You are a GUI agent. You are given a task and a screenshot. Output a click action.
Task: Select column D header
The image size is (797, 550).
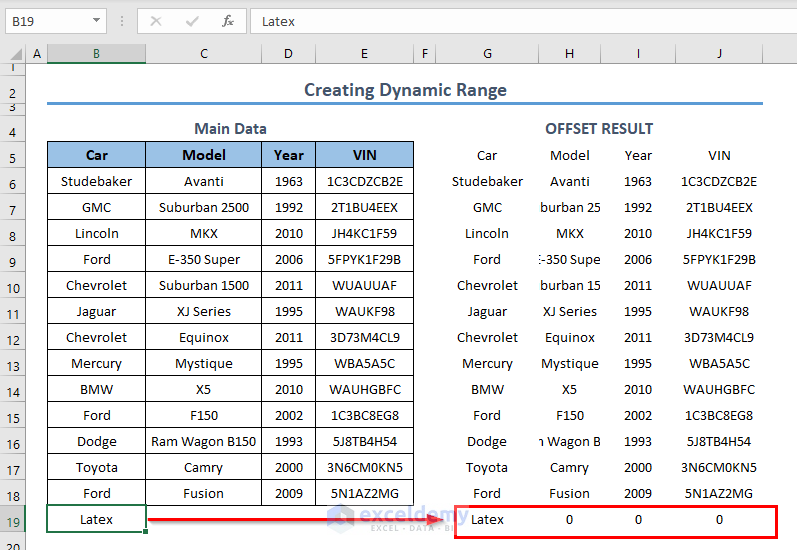[288, 53]
